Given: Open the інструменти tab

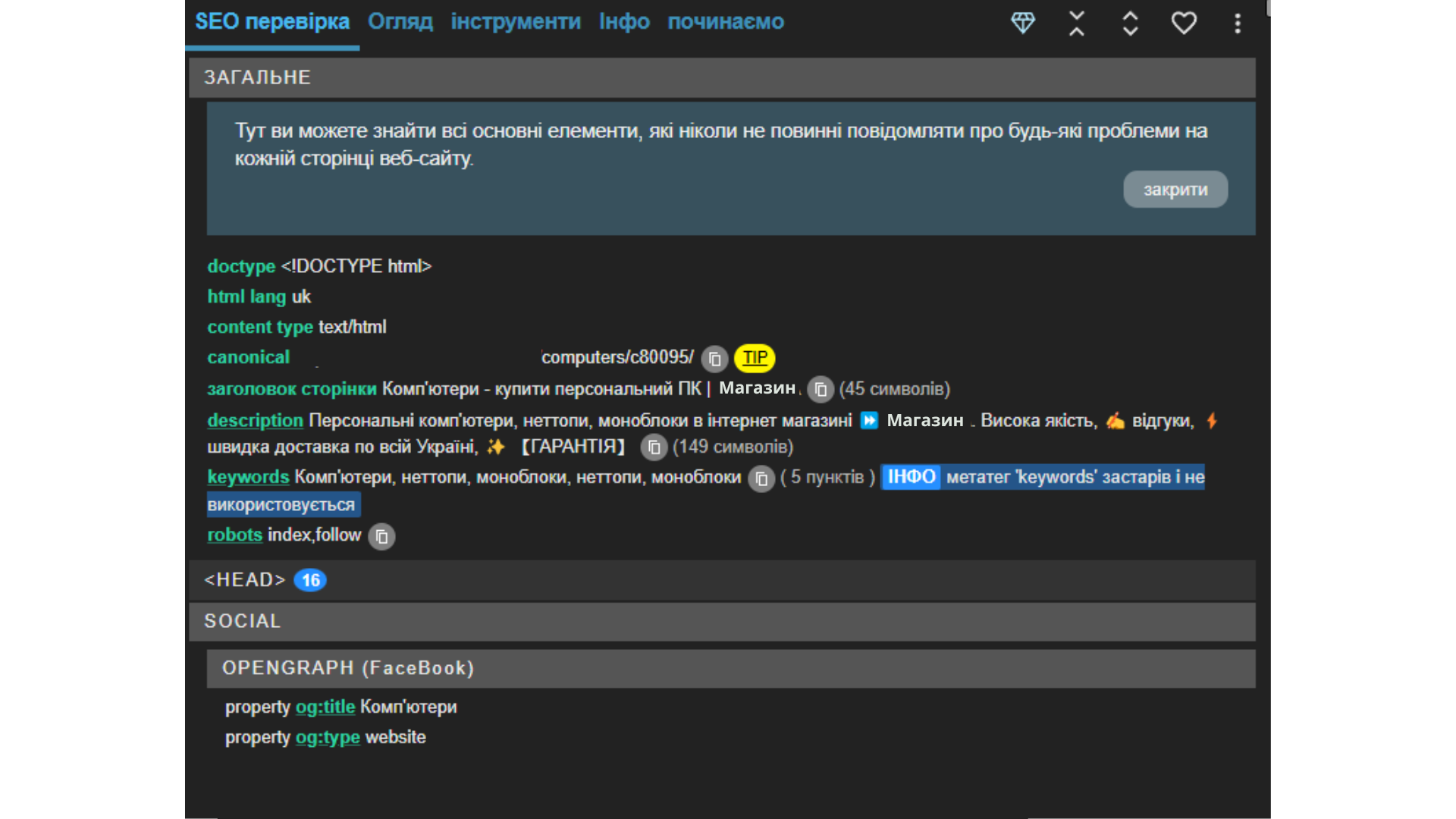Looking at the screenshot, I should coord(516,22).
